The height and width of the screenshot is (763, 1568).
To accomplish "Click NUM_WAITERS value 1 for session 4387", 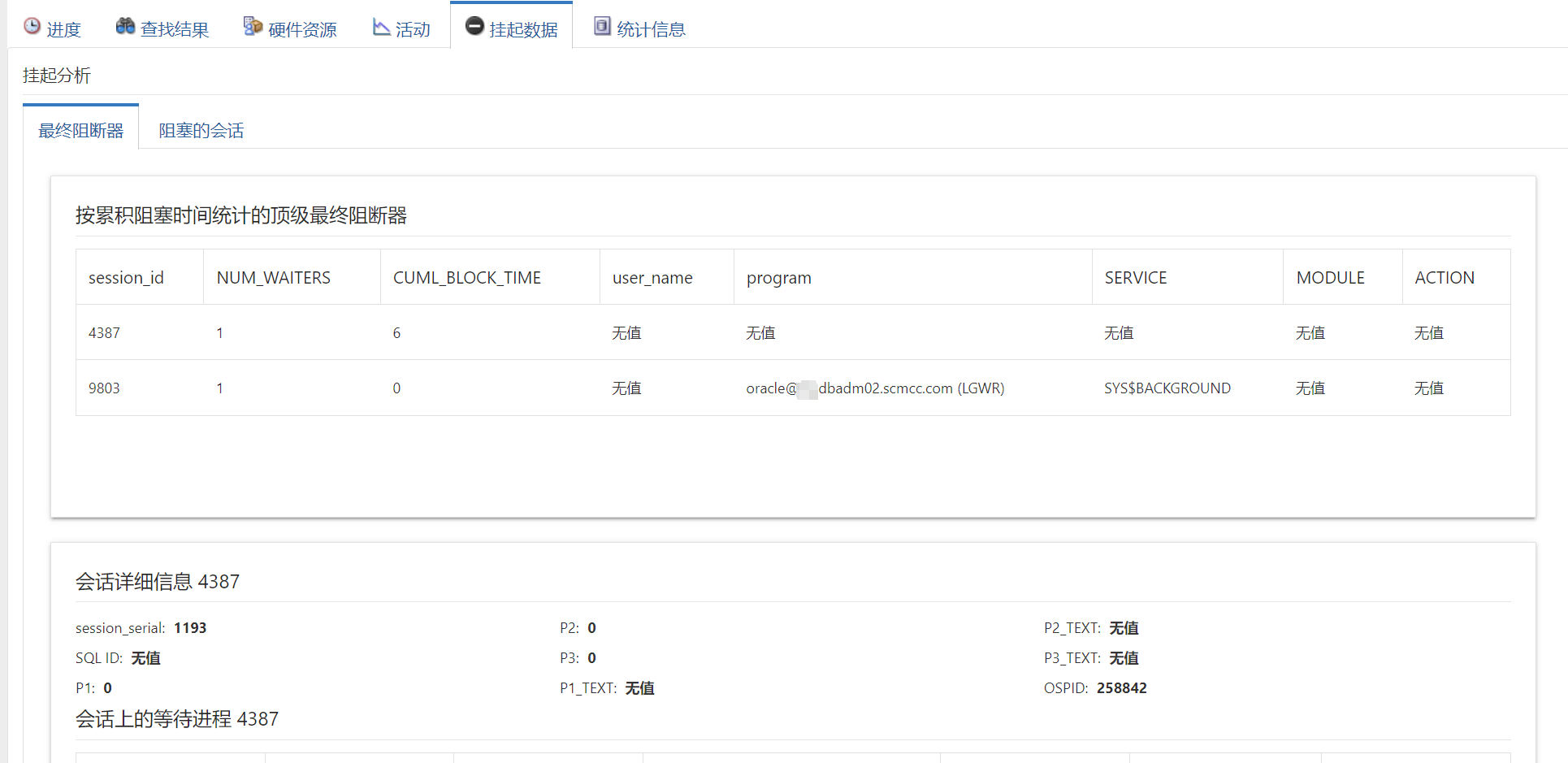I will coord(219,333).
